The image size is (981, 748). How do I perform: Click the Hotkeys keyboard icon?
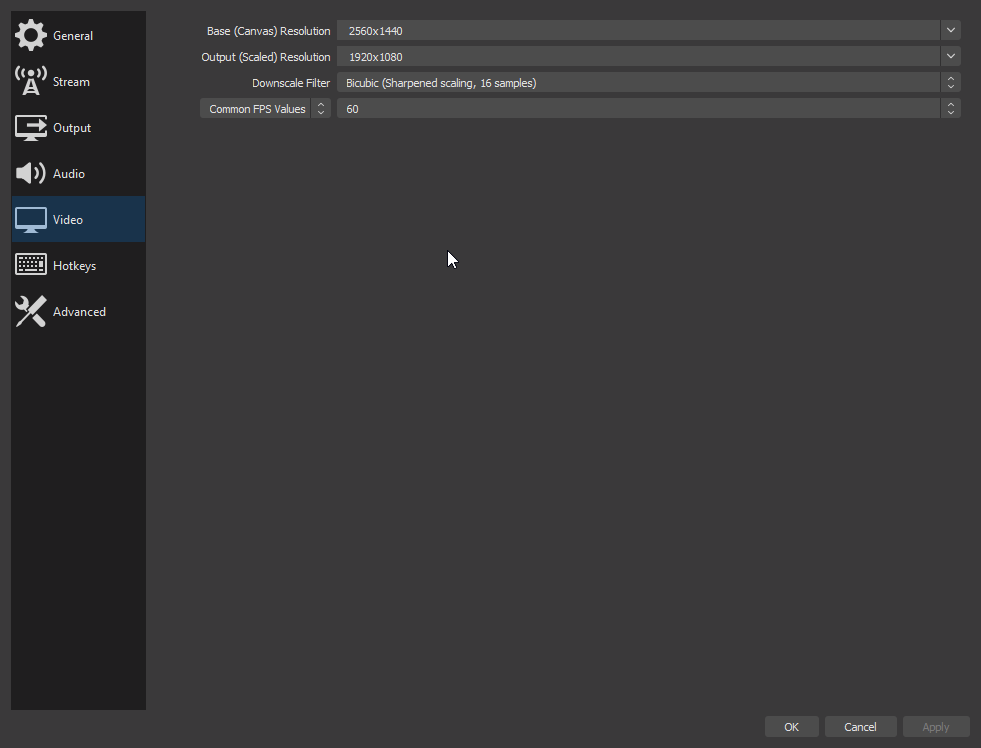coord(31,265)
